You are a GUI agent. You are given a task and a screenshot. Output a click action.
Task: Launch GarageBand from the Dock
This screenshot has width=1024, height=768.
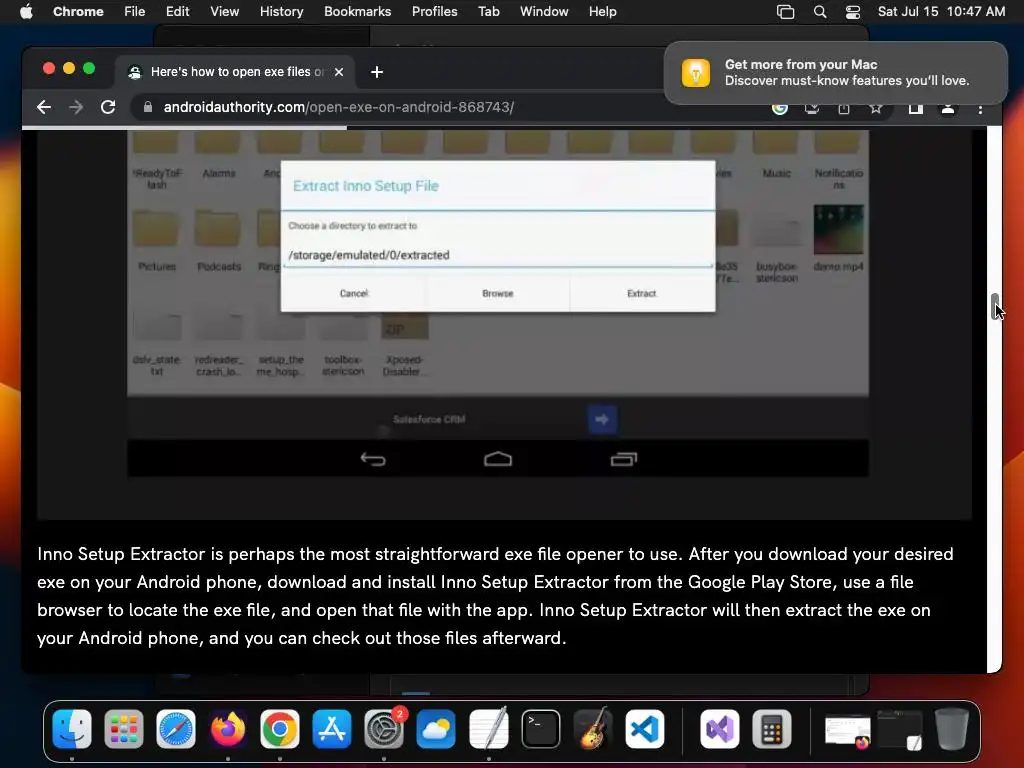pyautogui.click(x=593, y=729)
